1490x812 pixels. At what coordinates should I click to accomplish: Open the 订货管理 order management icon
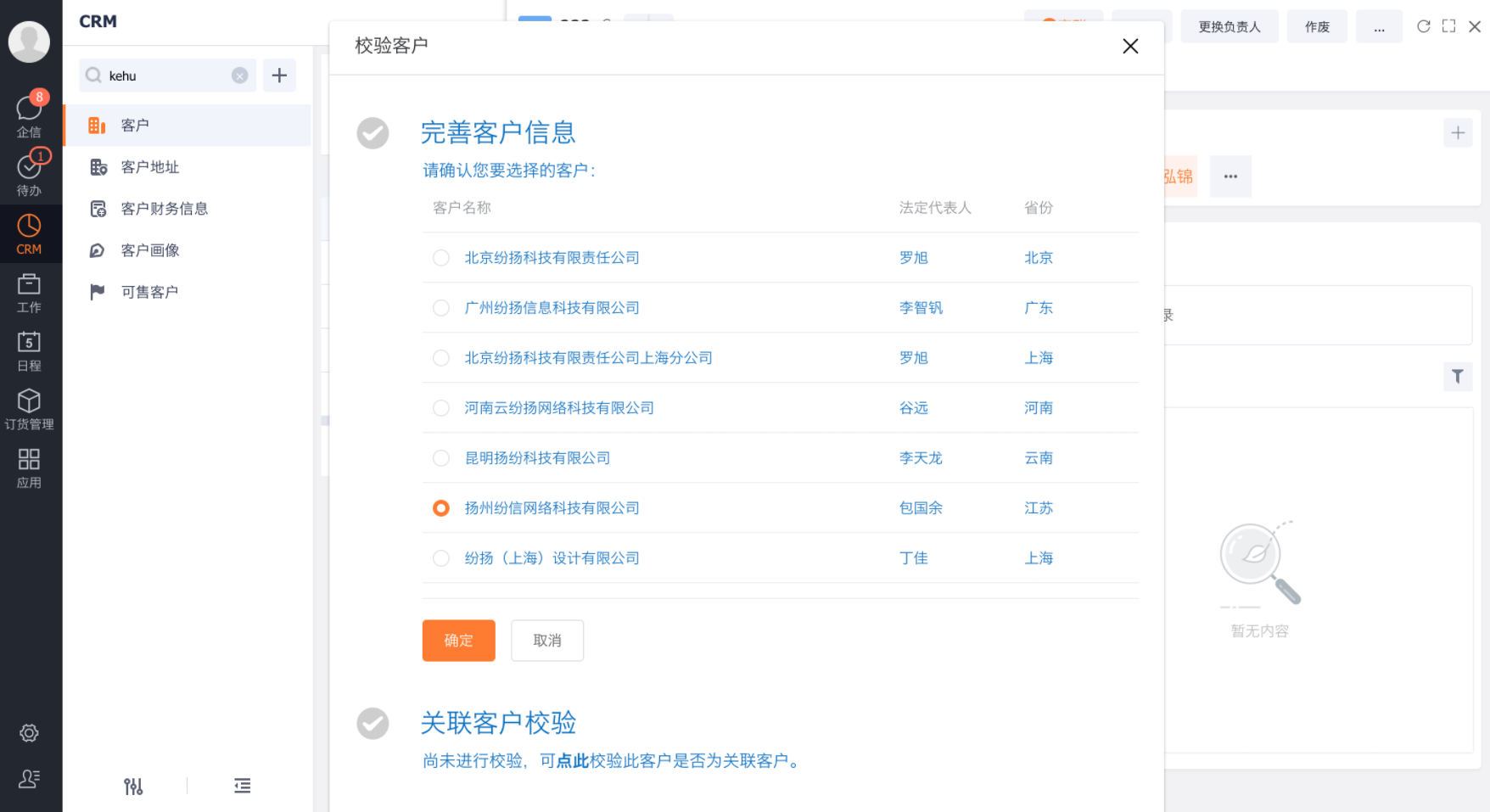pos(29,409)
